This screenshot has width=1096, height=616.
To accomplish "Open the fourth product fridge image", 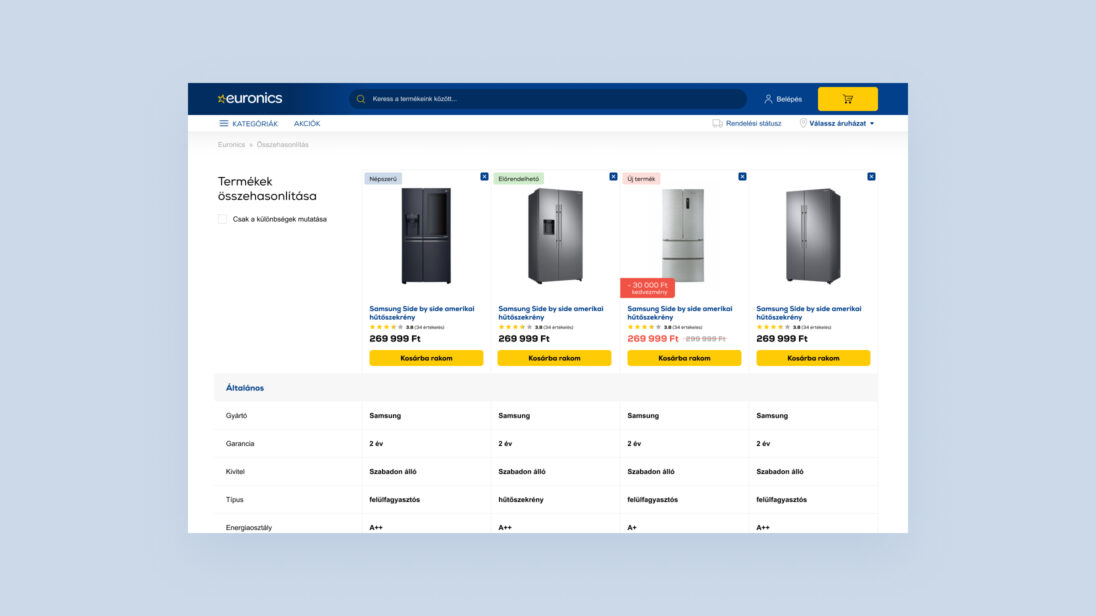I will [813, 236].
